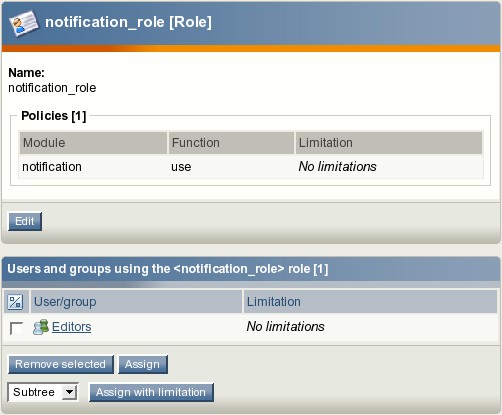Click the Function column header

tap(231, 143)
